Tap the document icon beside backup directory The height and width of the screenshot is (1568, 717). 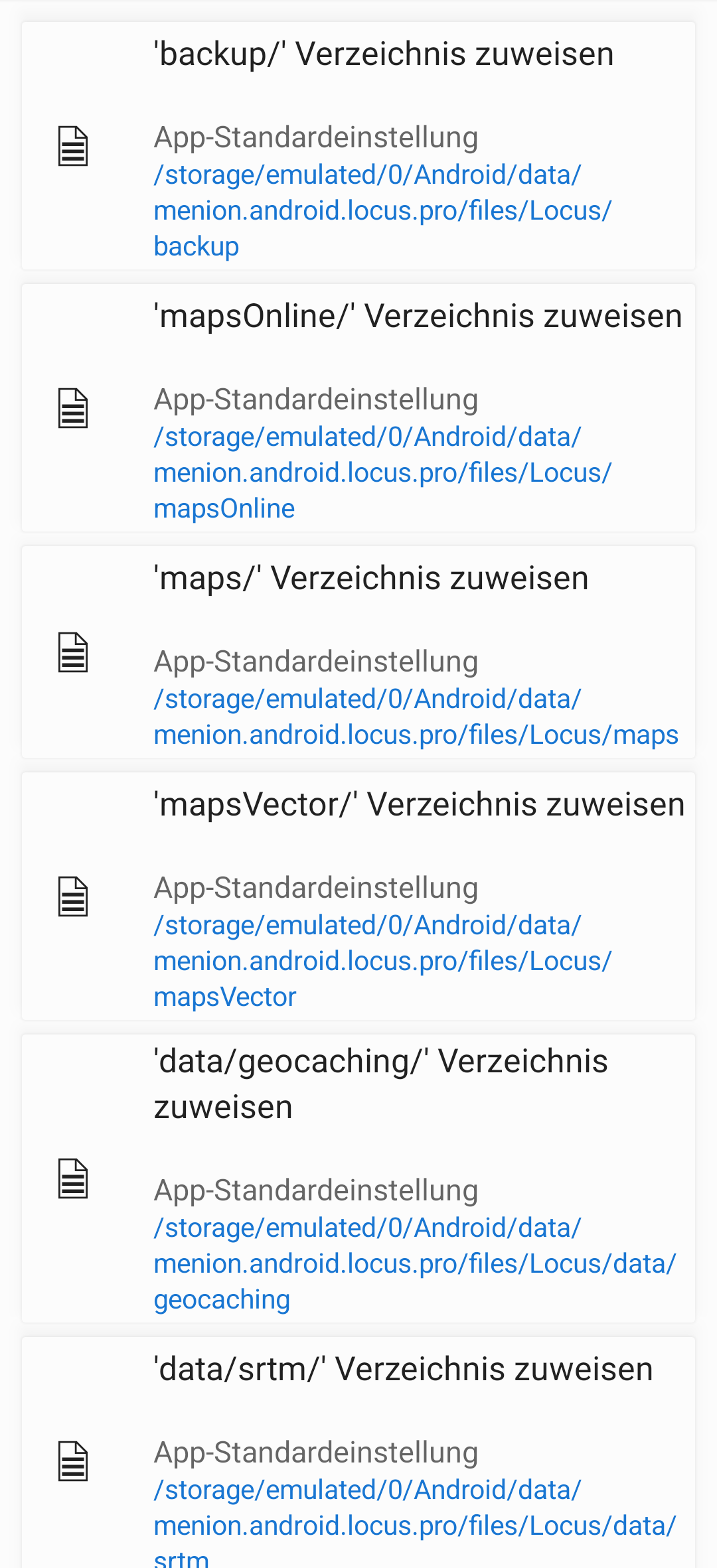coord(73,146)
